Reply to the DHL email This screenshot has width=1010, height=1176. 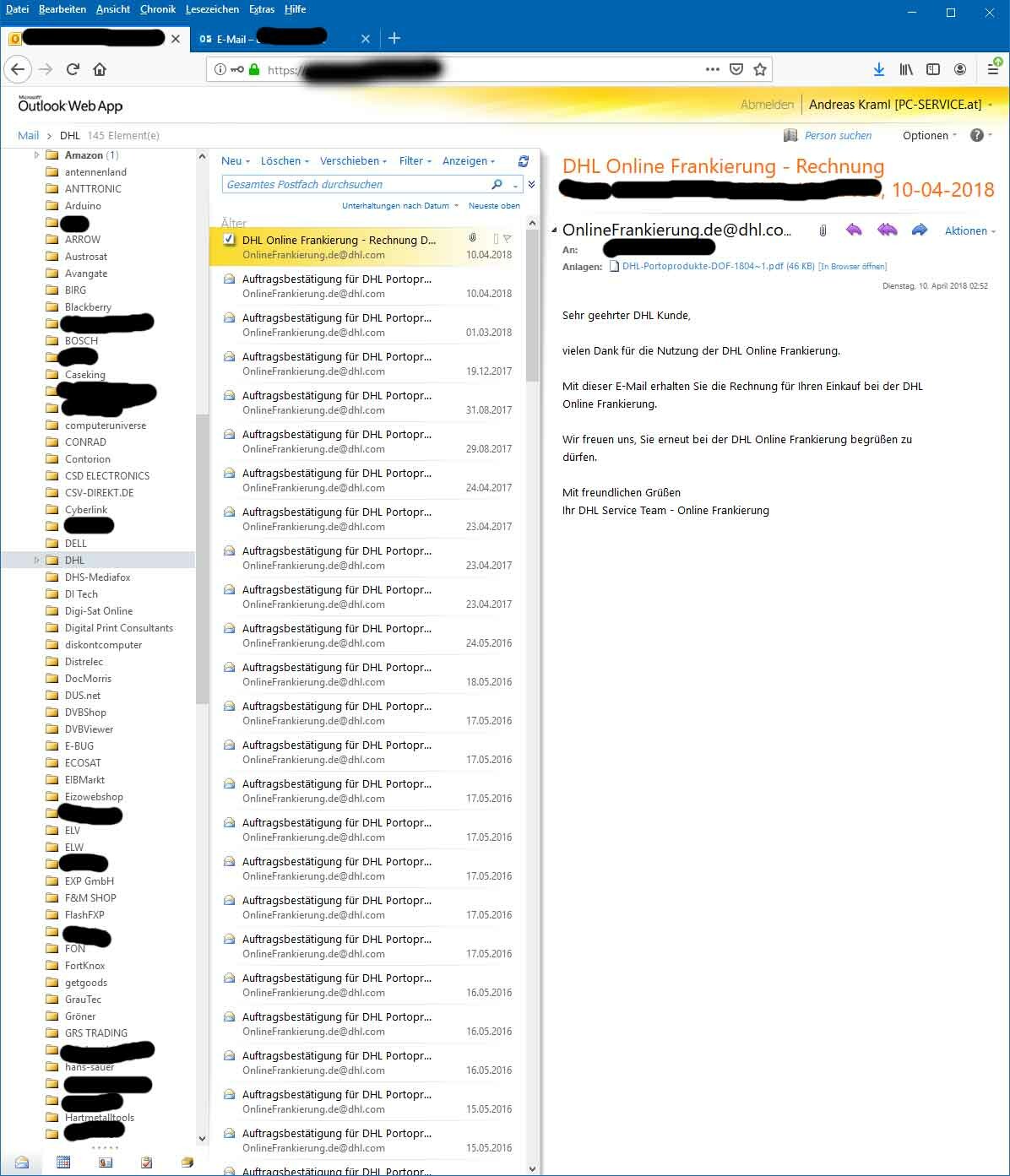point(854,230)
